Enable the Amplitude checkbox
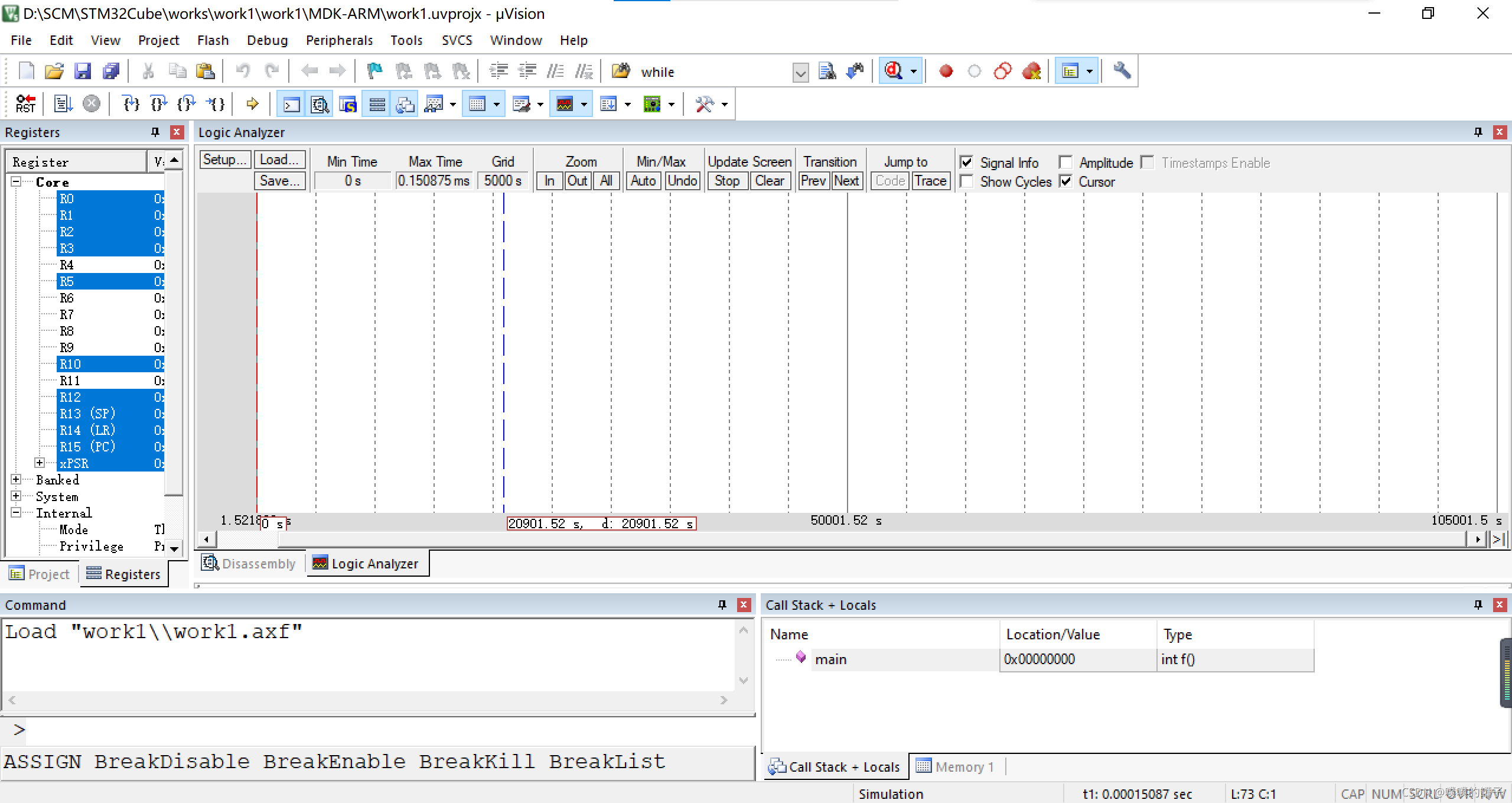The image size is (1512, 803). point(1065,162)
